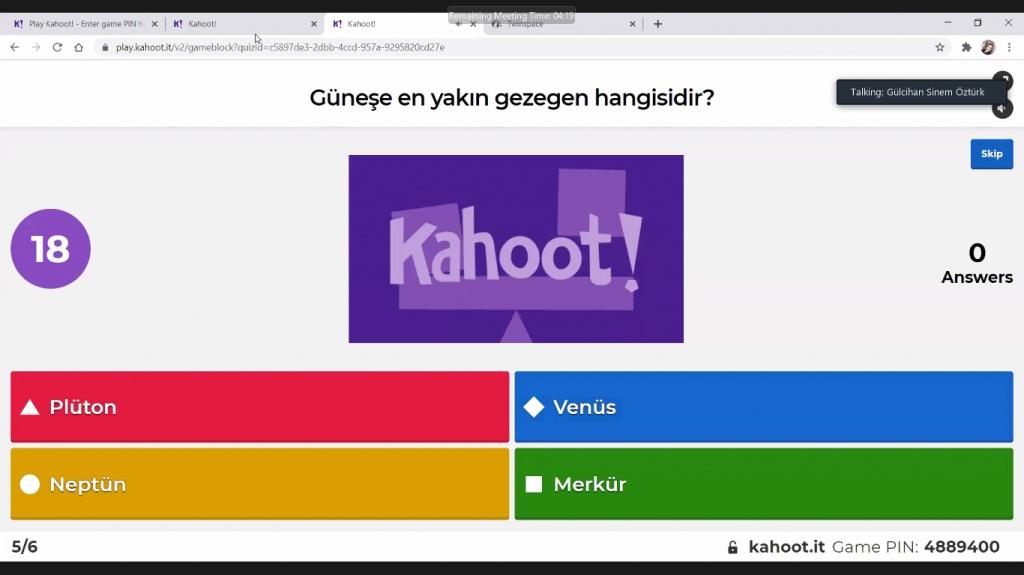Click the purple countdown timer circle
1024x575 pixels.
pos(50,249)
